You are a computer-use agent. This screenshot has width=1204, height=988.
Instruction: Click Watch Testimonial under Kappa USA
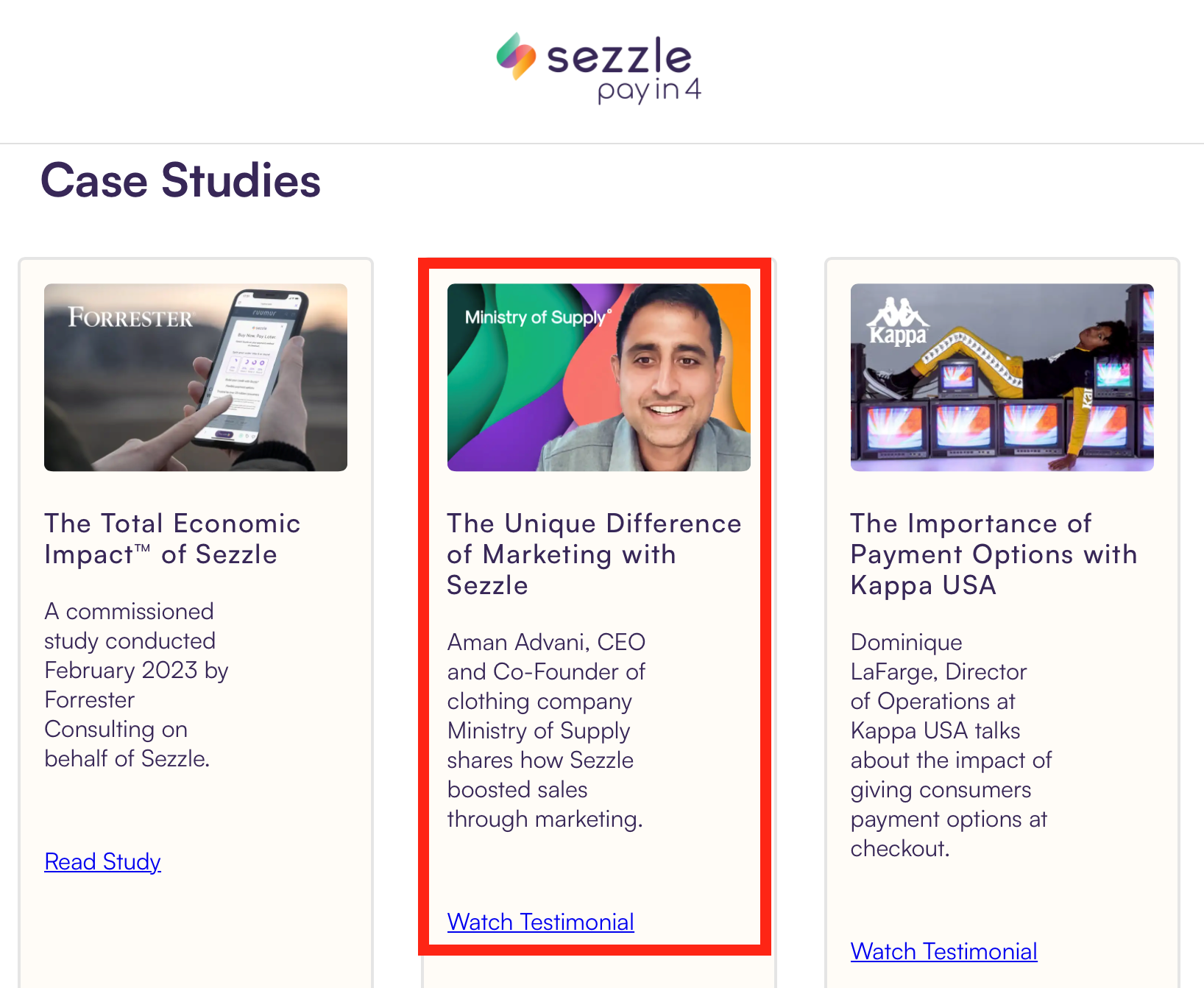[943, 951]
